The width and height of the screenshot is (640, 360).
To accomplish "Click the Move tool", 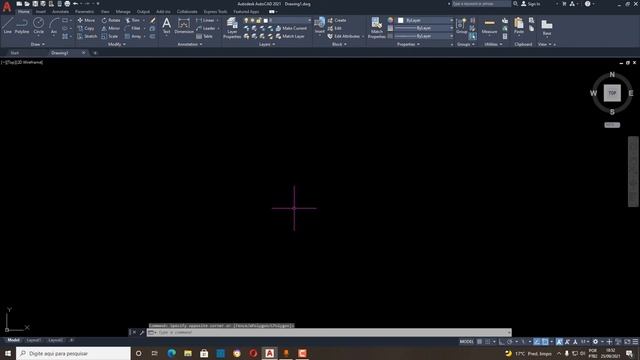I will [86, 20].
